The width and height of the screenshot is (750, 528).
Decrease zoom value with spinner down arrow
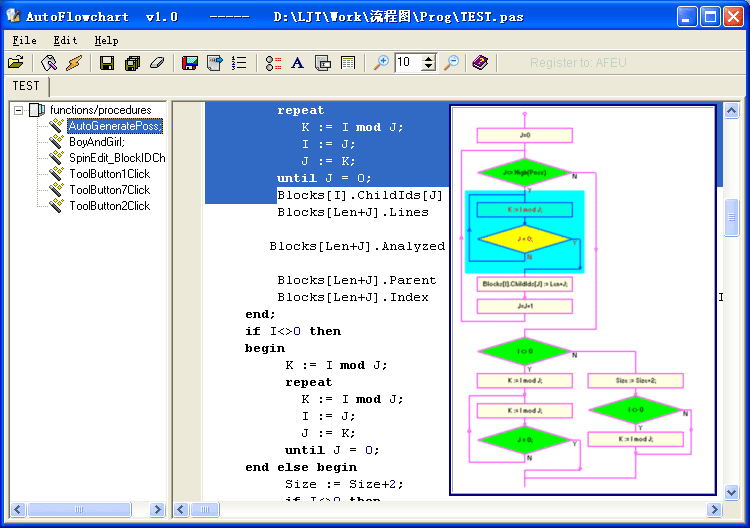[x=429, y=67]
